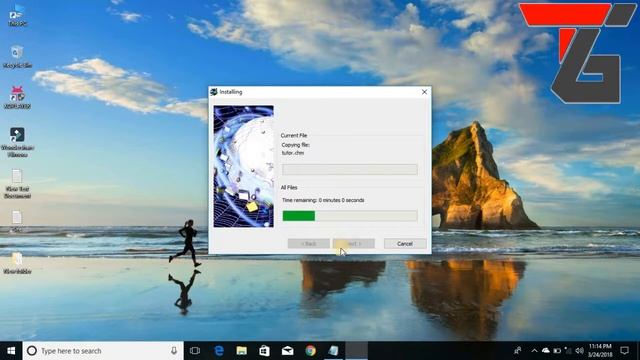Select the Wondershare Filmora desktop shortcut
The height and width of the screenshot is (360, 640).
pyautogui.click(x=17, y=142)
